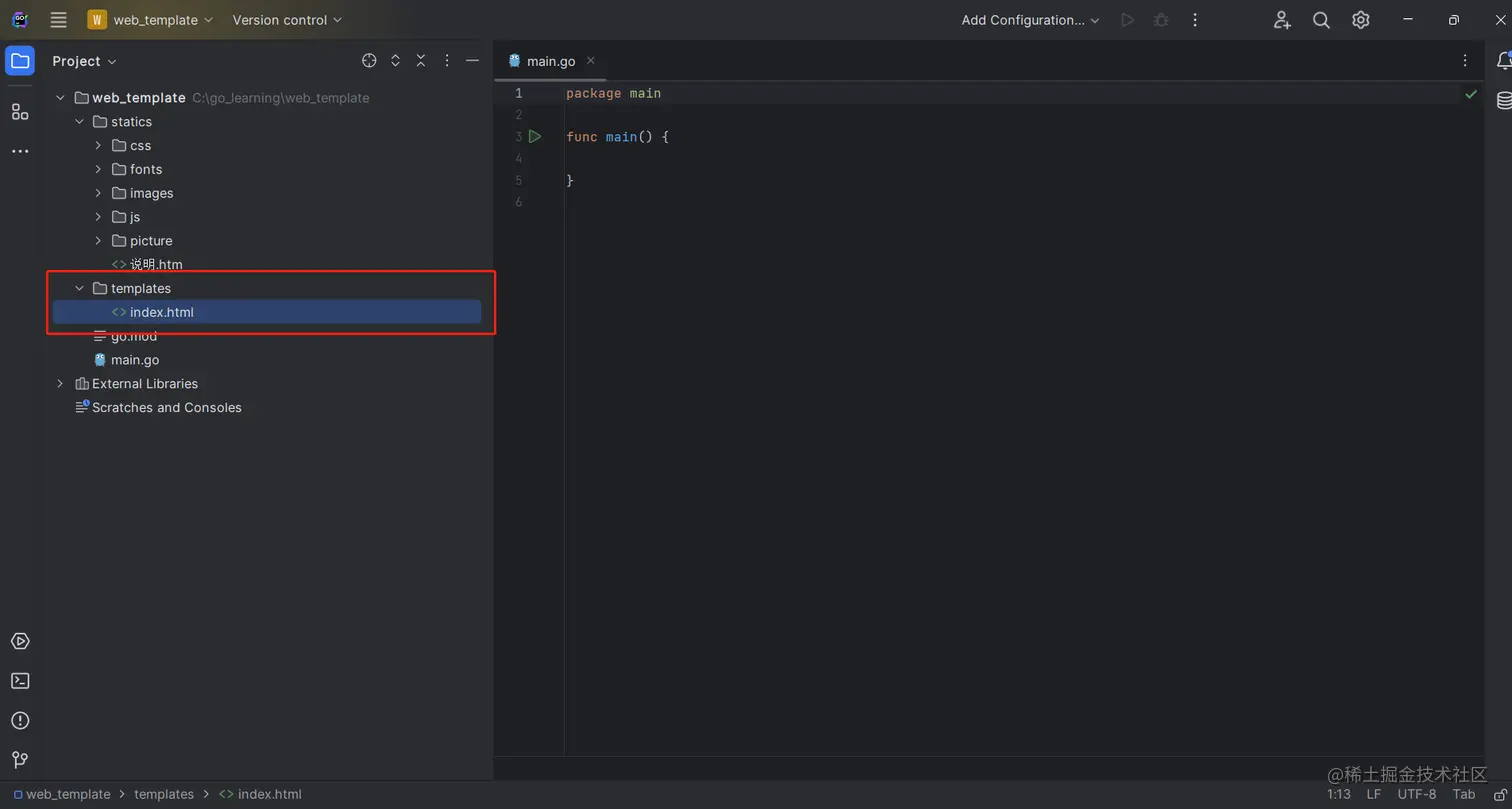
Task: Click the Debug bug icon
Action: tap(1161, 20)
